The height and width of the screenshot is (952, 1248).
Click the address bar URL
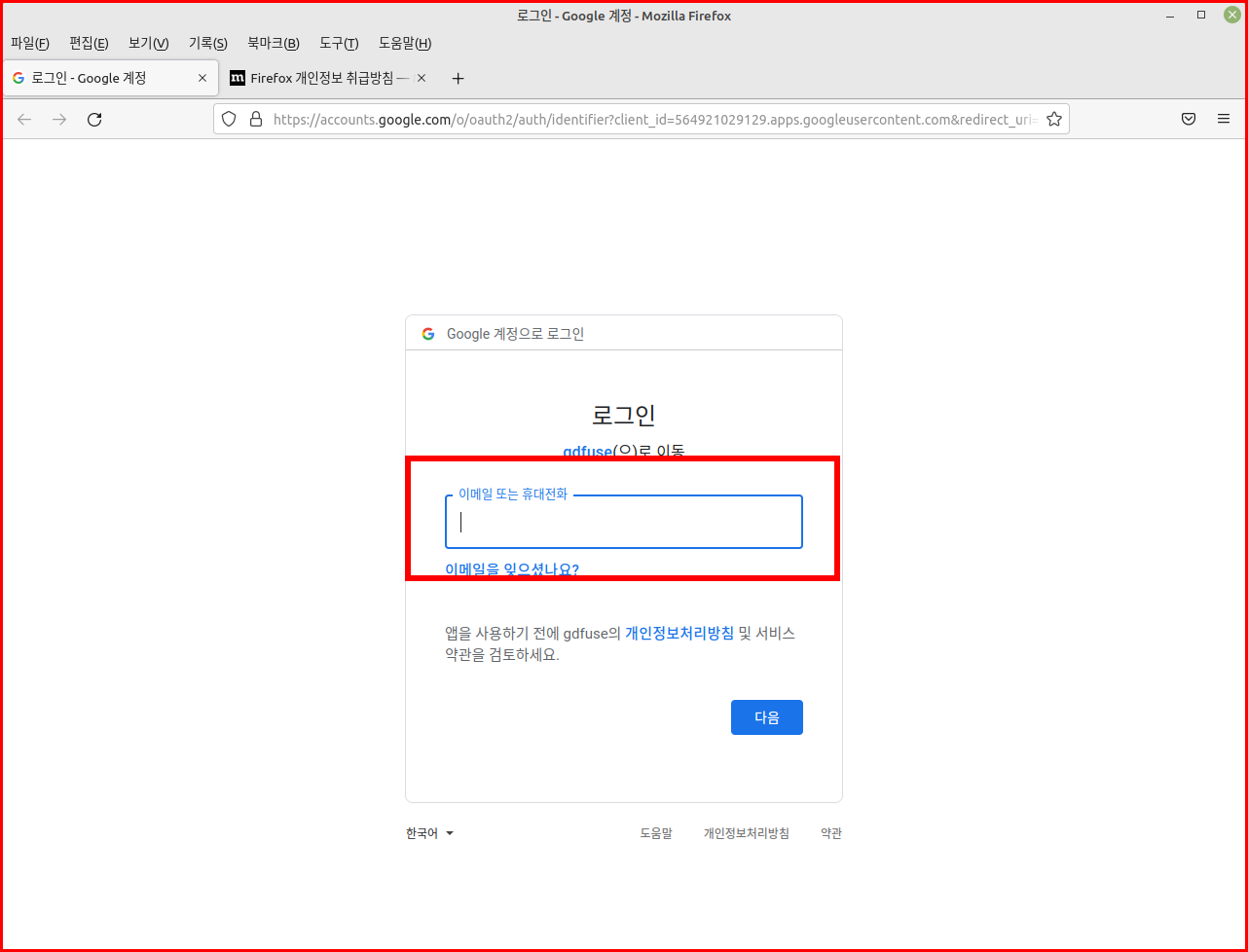click(x=655, y=119)
